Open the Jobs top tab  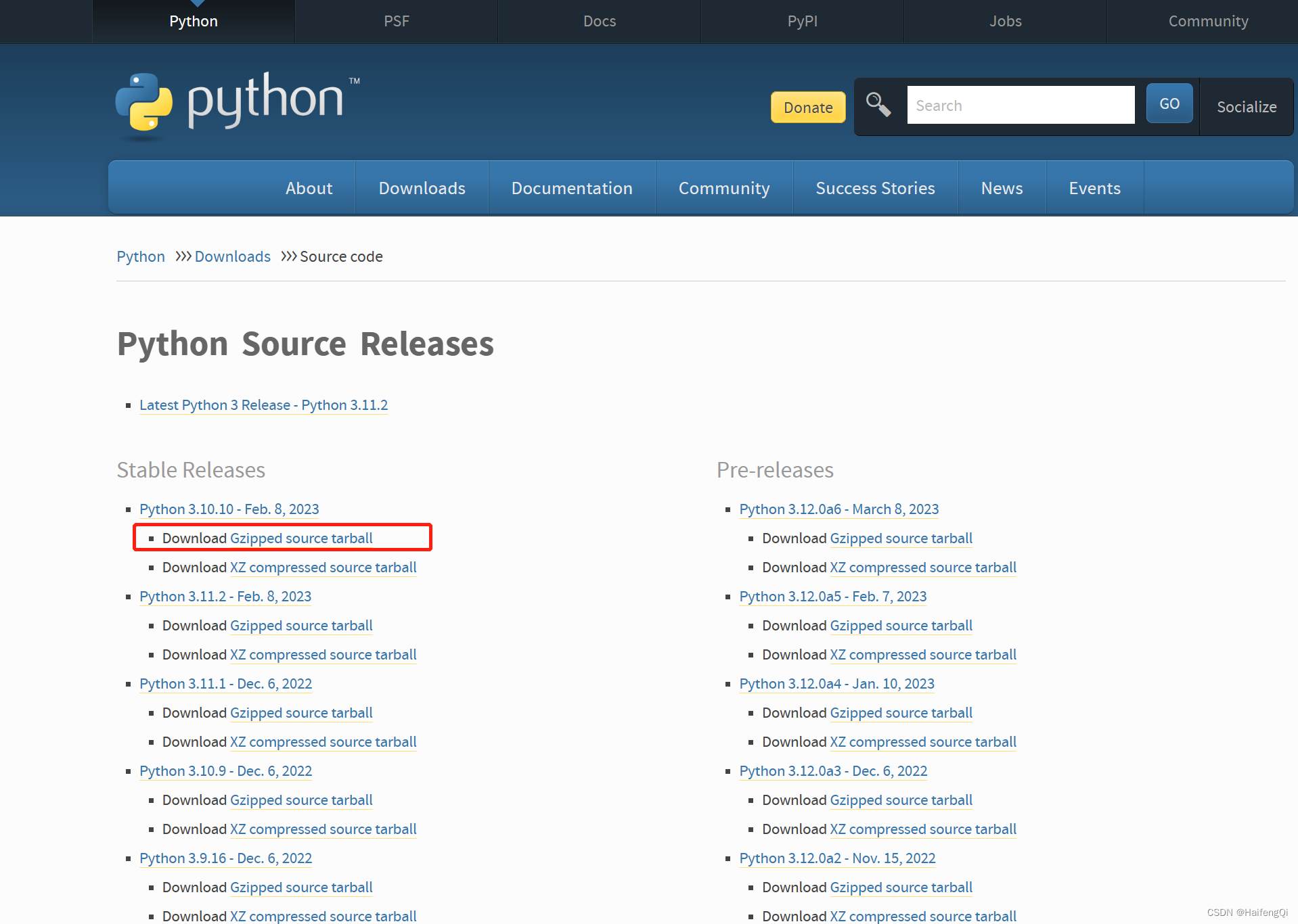point(1006,21)
